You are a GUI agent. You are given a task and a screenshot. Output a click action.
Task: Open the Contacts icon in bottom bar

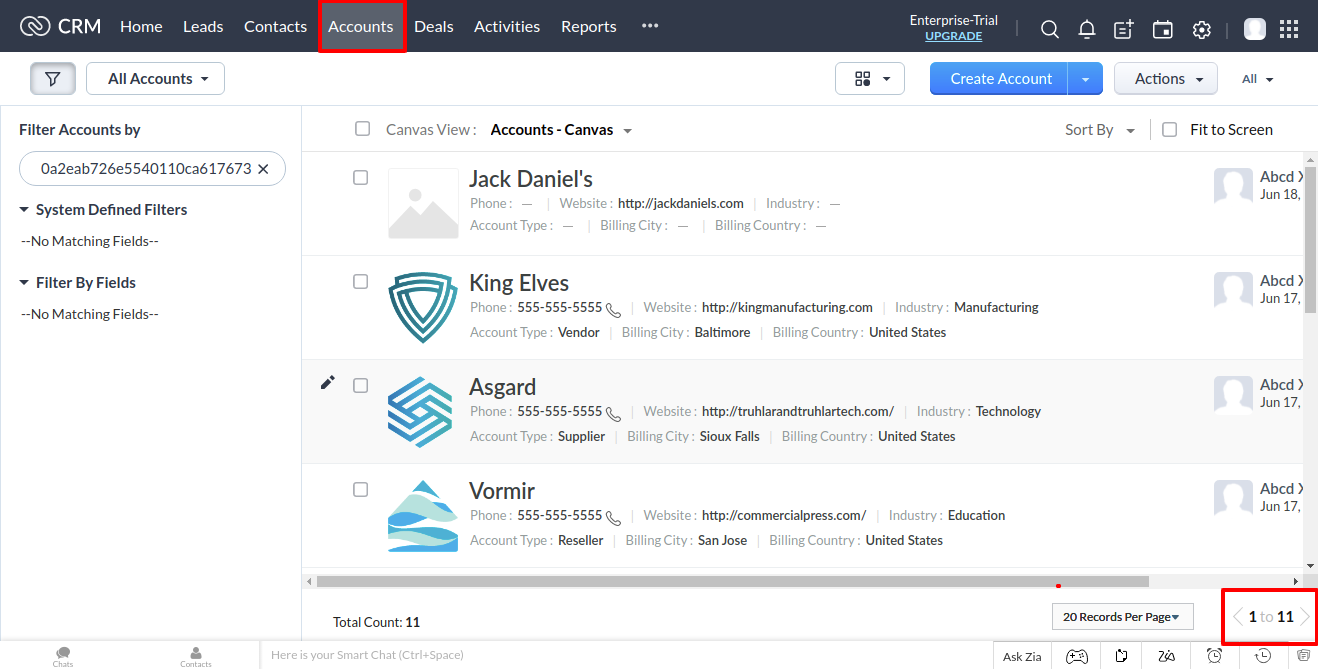pos(196,656)
